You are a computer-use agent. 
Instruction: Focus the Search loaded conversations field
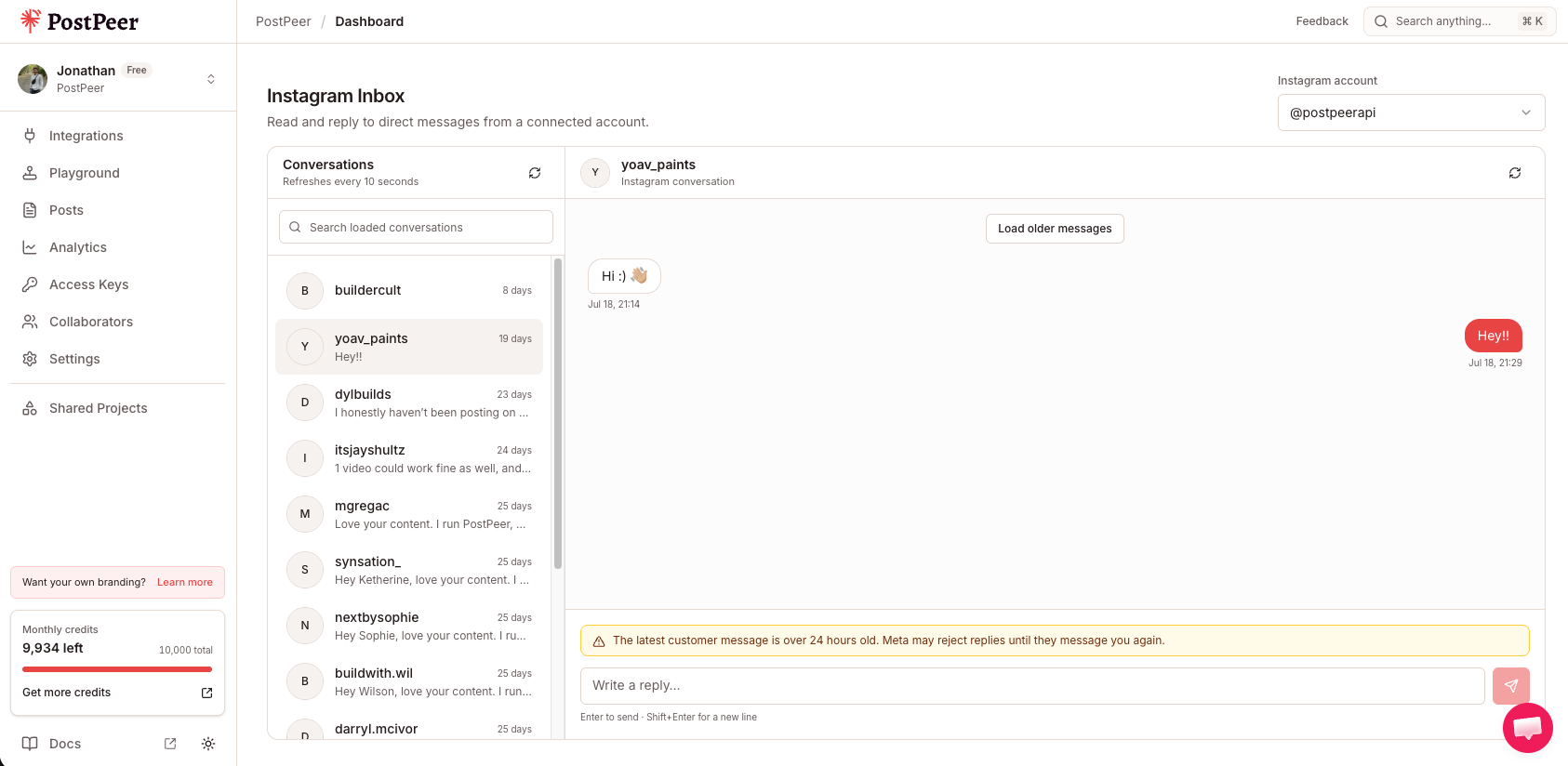click(x=416, y=227)
